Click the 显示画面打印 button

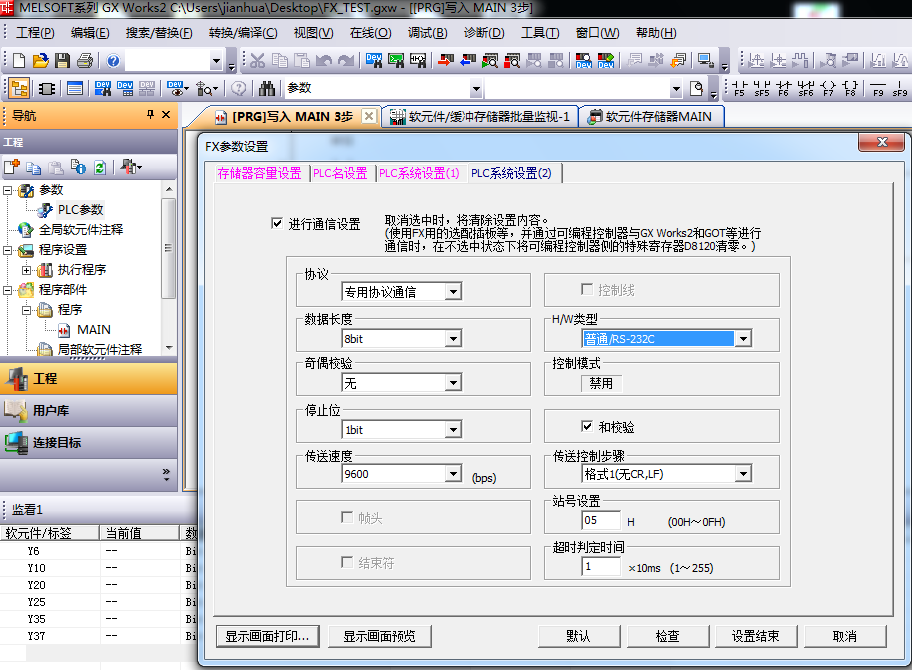tap(267, 636)
